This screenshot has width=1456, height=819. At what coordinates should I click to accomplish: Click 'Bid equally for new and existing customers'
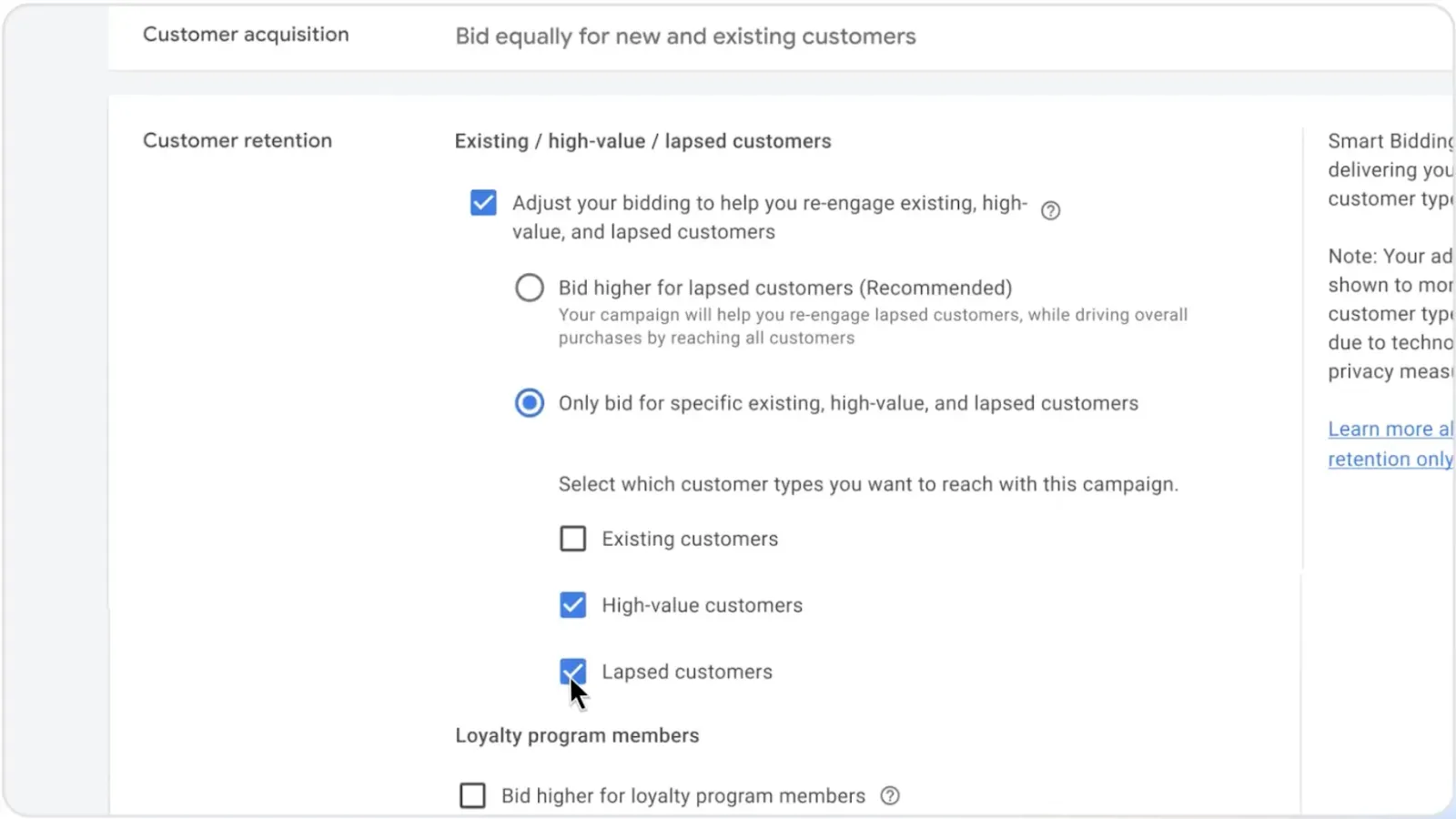pos(685,37)
